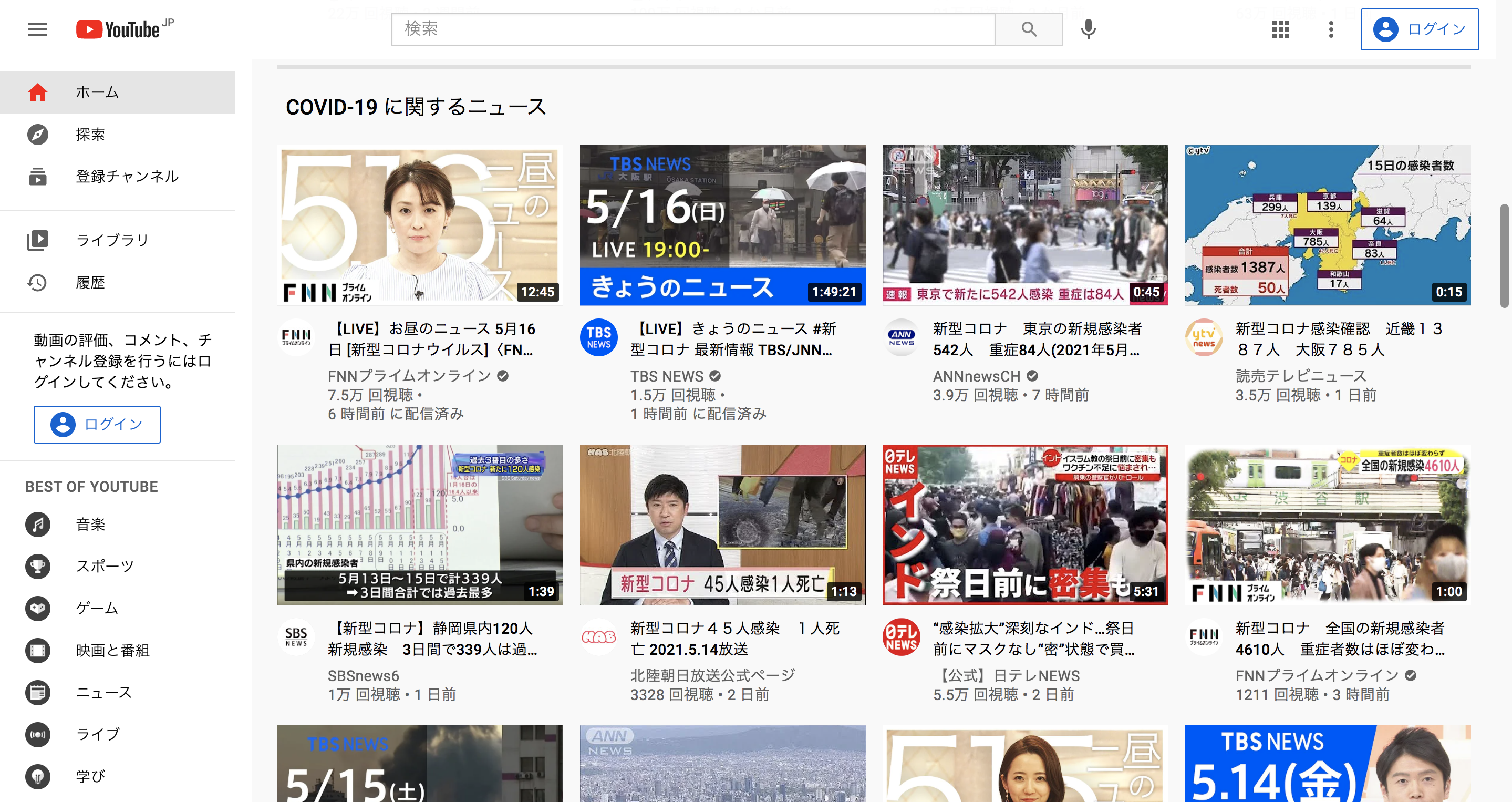
Task: Activate voice search microphone icon
Action: [x=1088, y=29]
